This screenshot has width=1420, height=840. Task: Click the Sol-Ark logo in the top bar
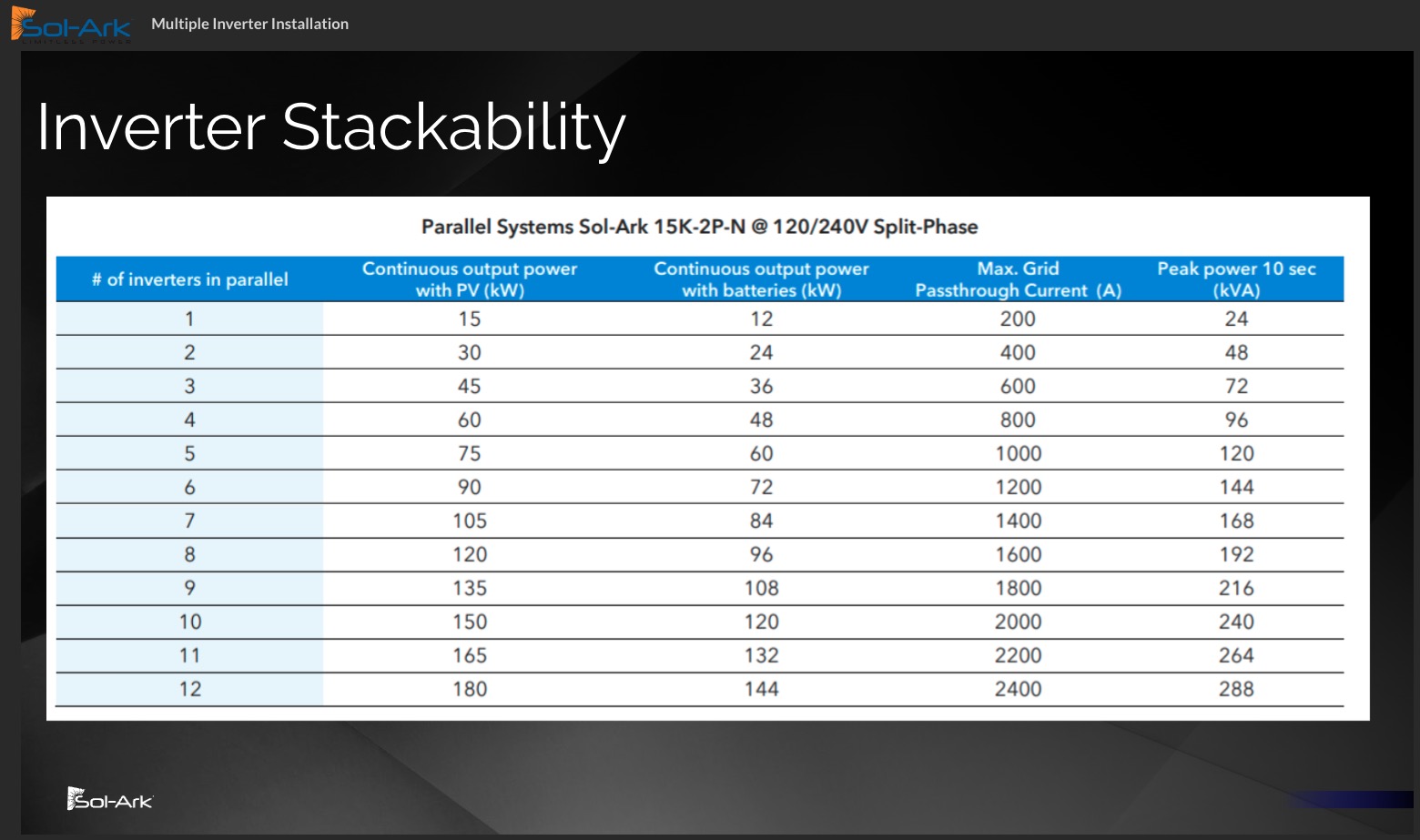click(x=71, y=25)
